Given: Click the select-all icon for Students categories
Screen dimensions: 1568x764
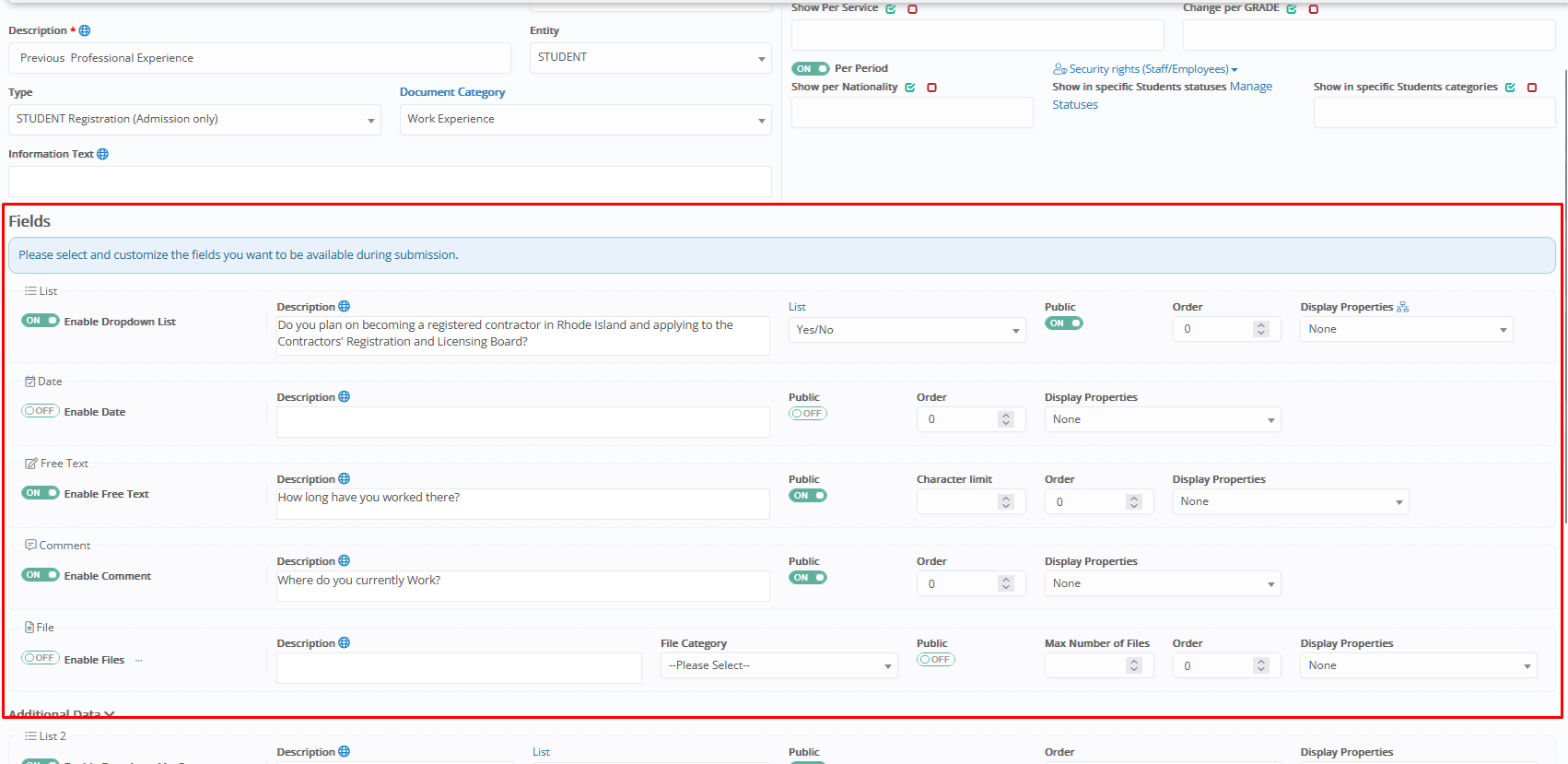Looking at the screenshot, I should (x=1510, y=88).
